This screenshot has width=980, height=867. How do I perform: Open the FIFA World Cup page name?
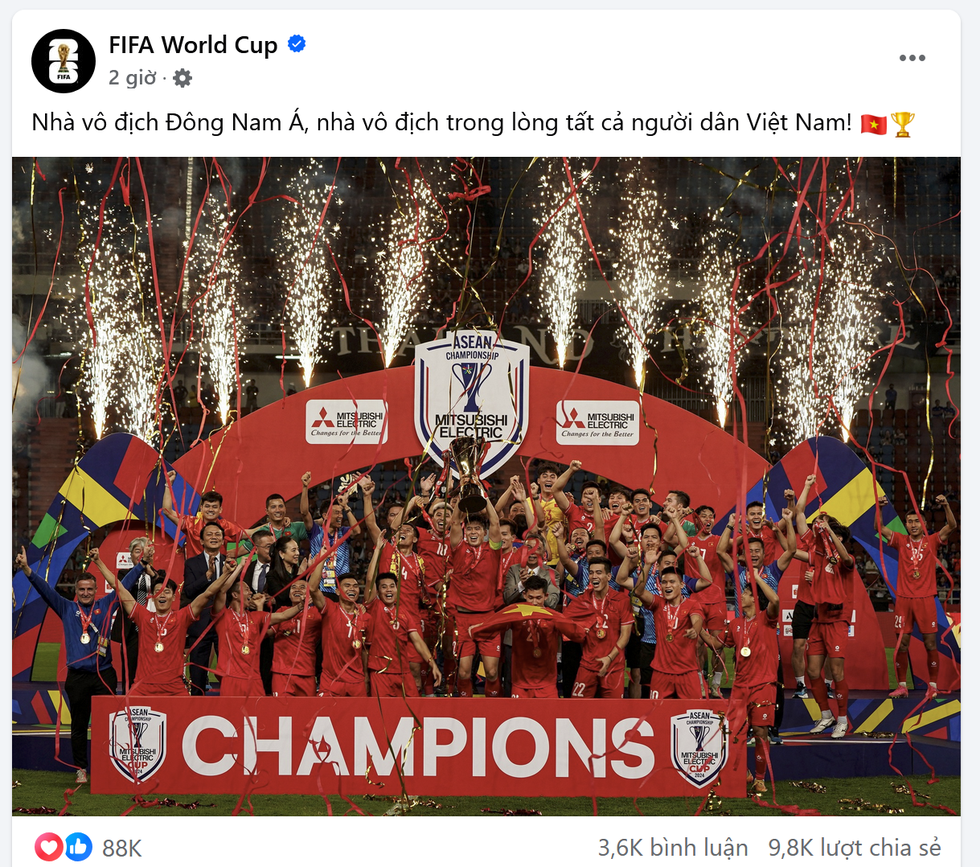coord(193,45)
